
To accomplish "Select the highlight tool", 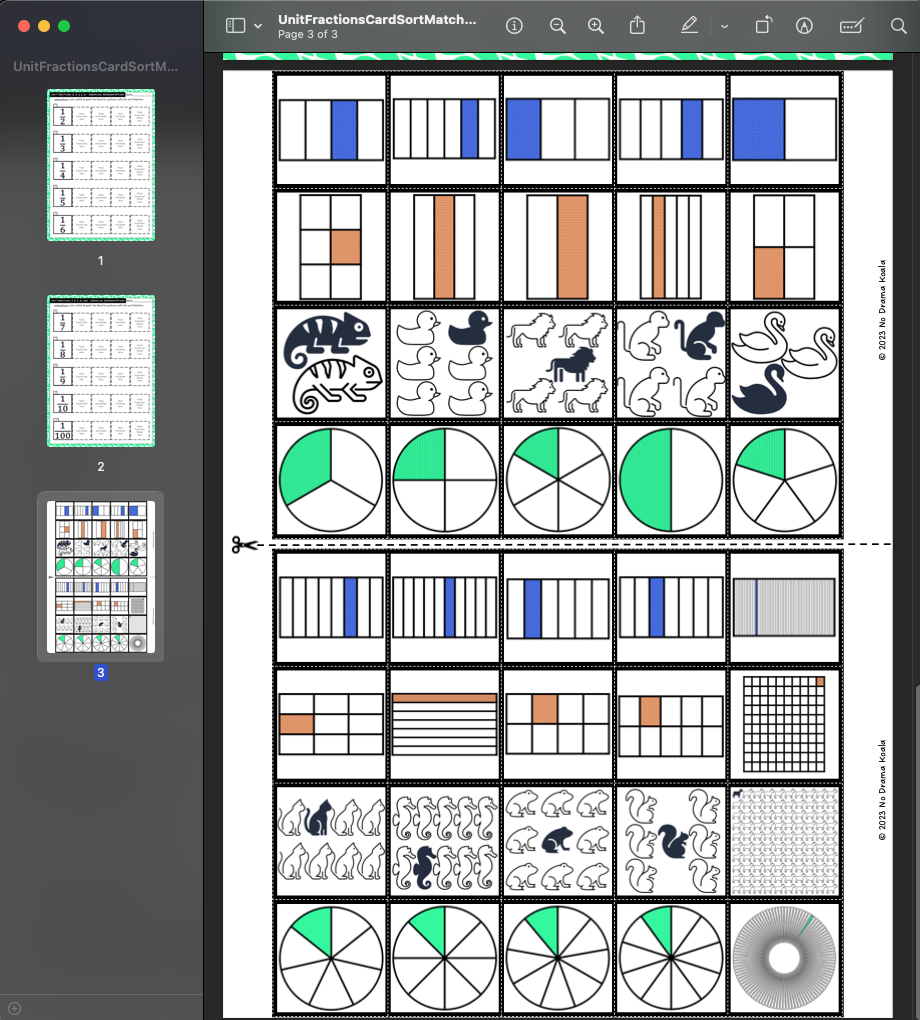I will click(804, 26).
